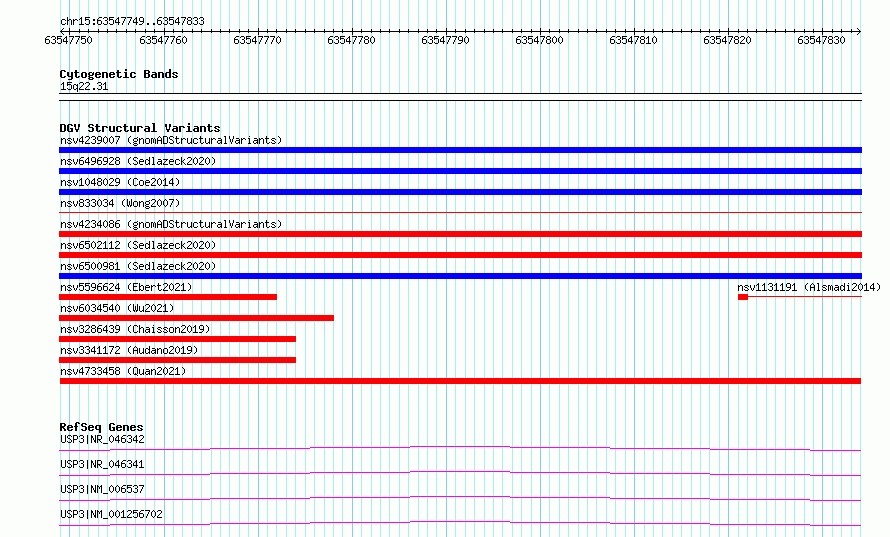Open the USP3|NR_046341 gene label
The image size is (890, 537).
coord(102,464)
